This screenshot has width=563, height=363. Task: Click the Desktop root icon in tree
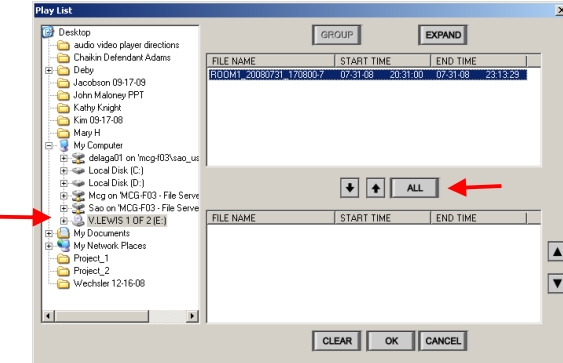click(48, 32)
